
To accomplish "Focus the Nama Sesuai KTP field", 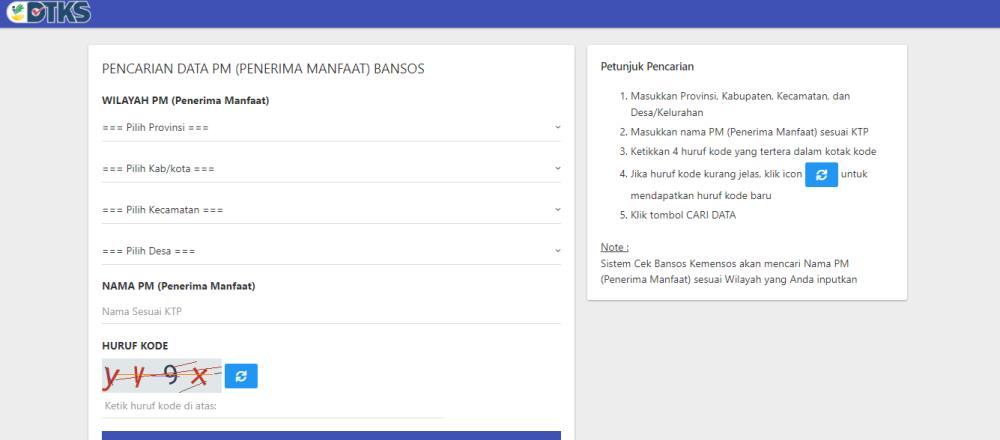I will click(x=331, y=312).
